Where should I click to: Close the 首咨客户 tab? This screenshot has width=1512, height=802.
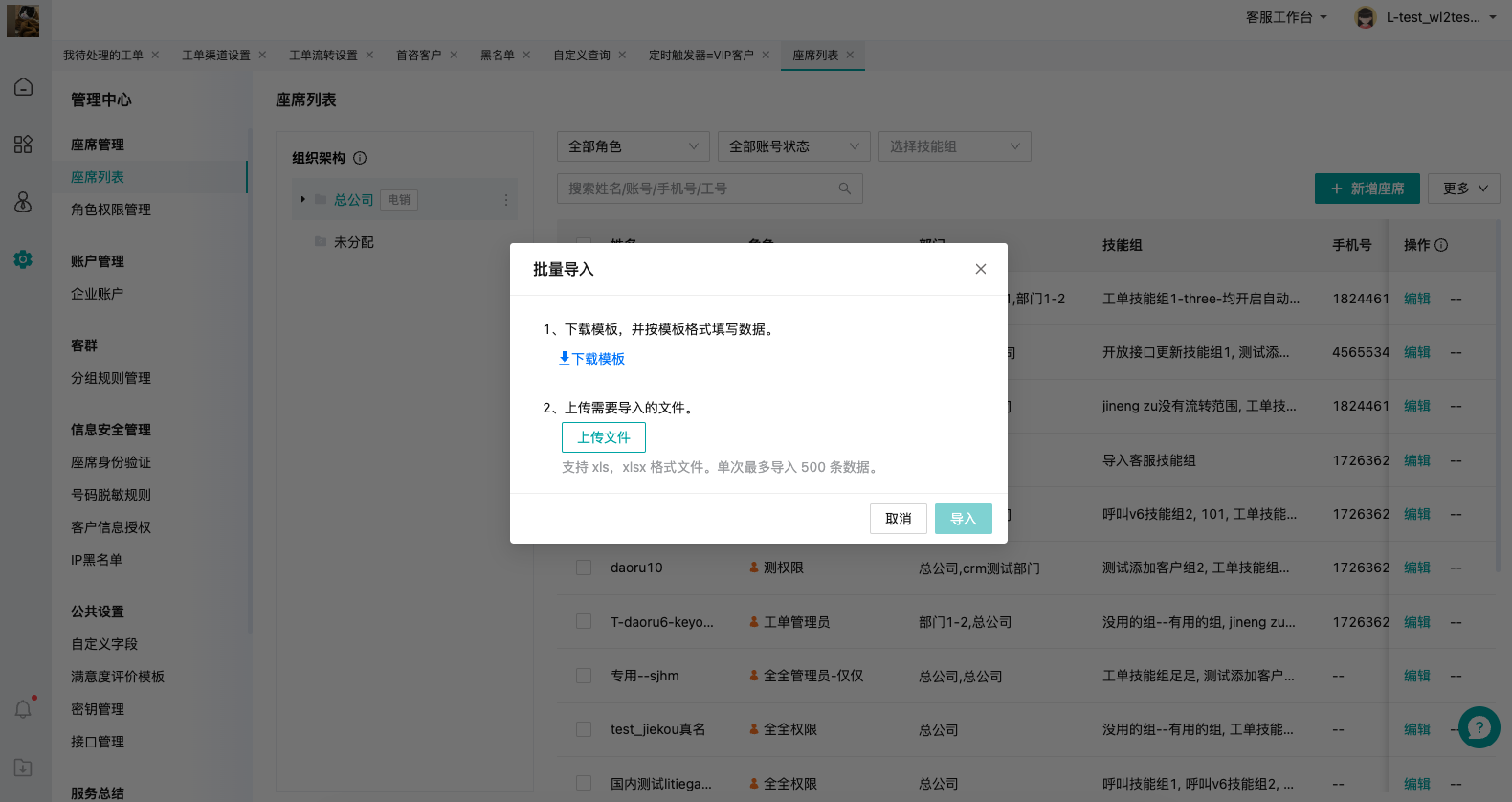point(454,56)
